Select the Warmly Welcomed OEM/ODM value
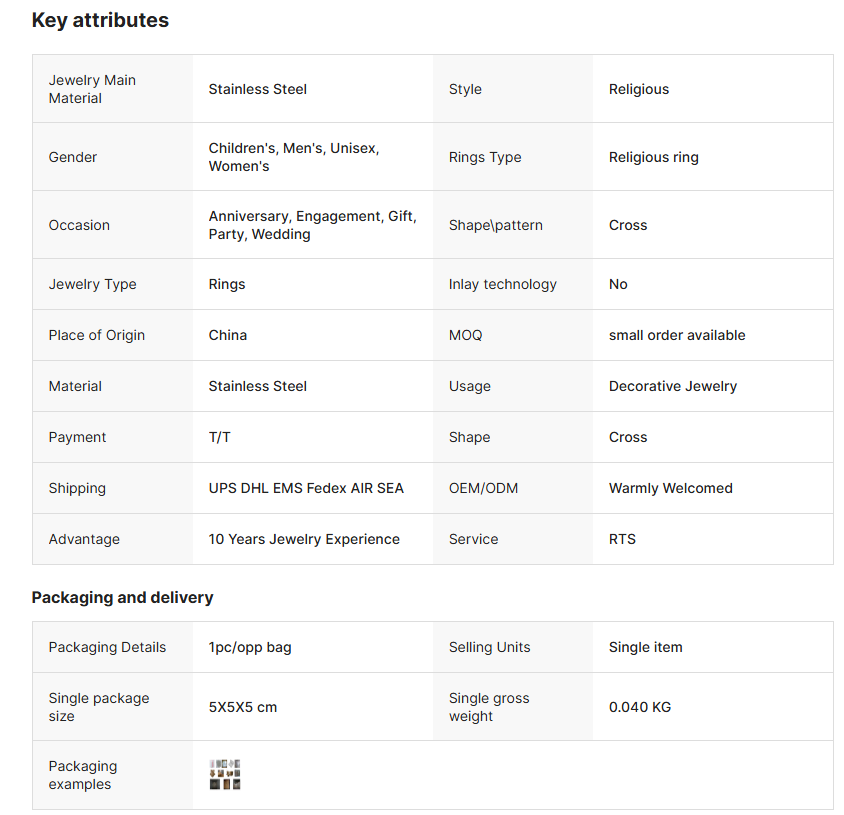Screen dimensions: 844x815 tap(671, 488)
